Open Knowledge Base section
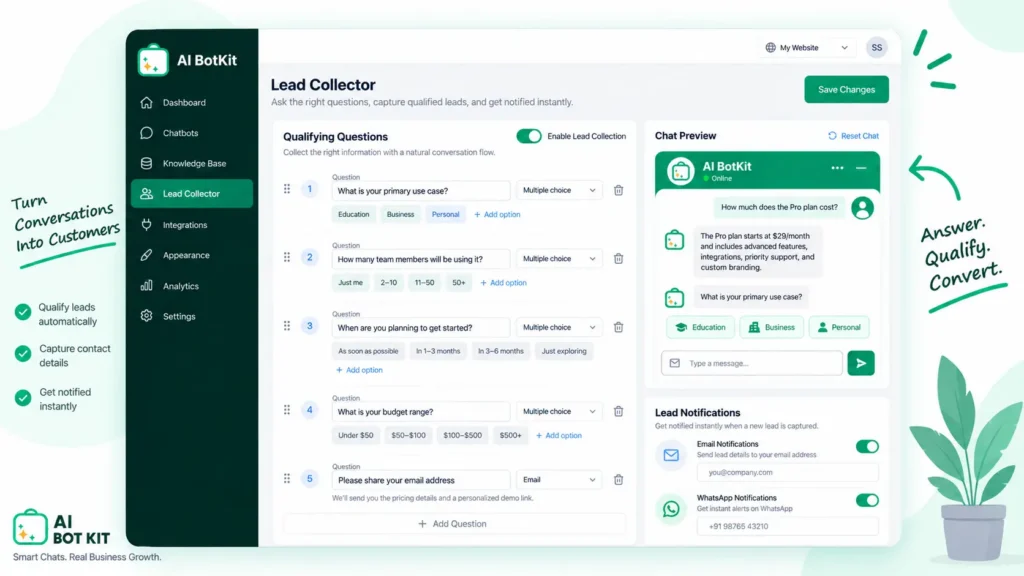This screenshot has width=1024, height=576. click(x=191, y=163)
